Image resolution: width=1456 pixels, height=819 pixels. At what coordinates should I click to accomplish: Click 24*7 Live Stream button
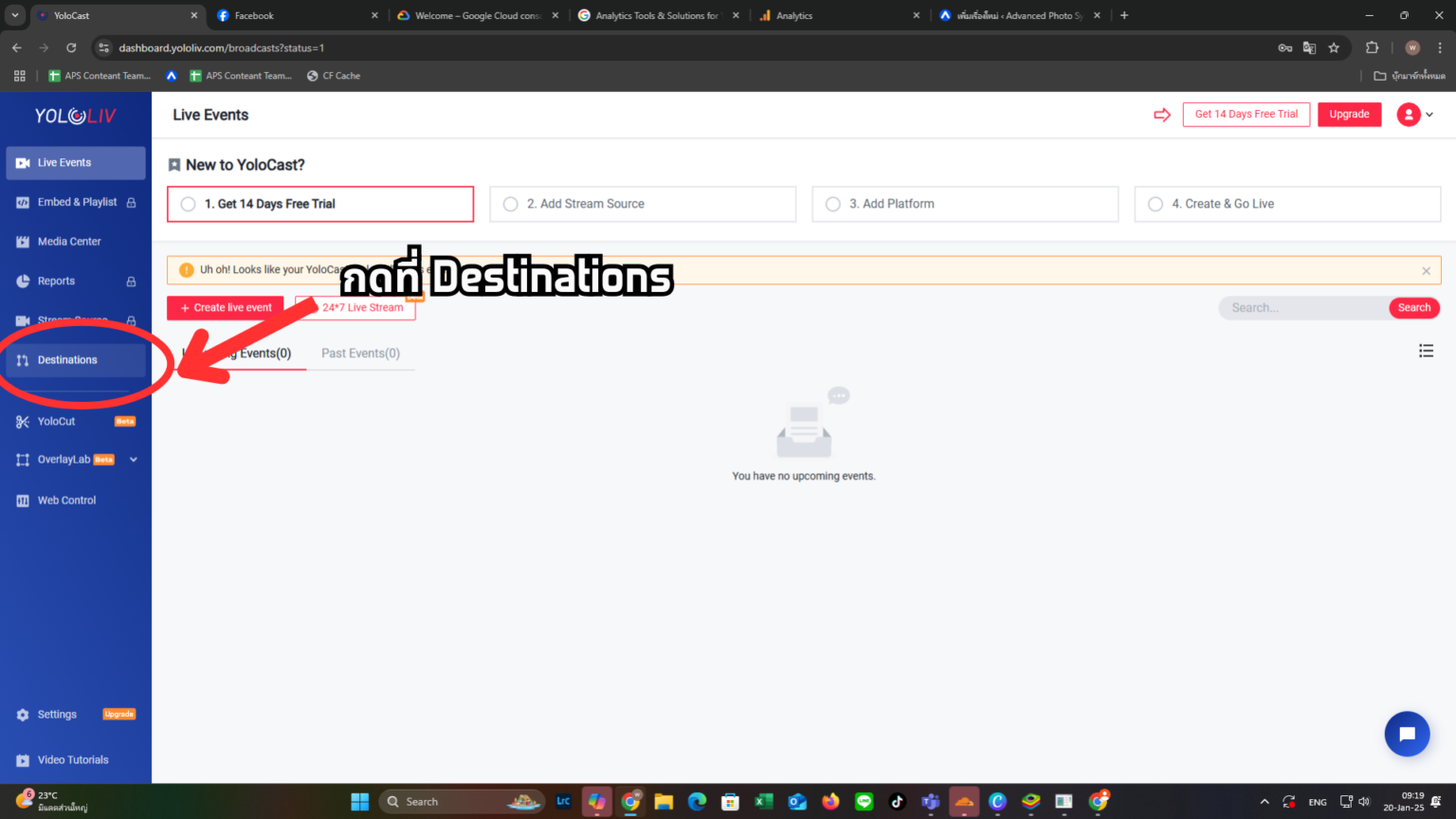tap(355, 308)
